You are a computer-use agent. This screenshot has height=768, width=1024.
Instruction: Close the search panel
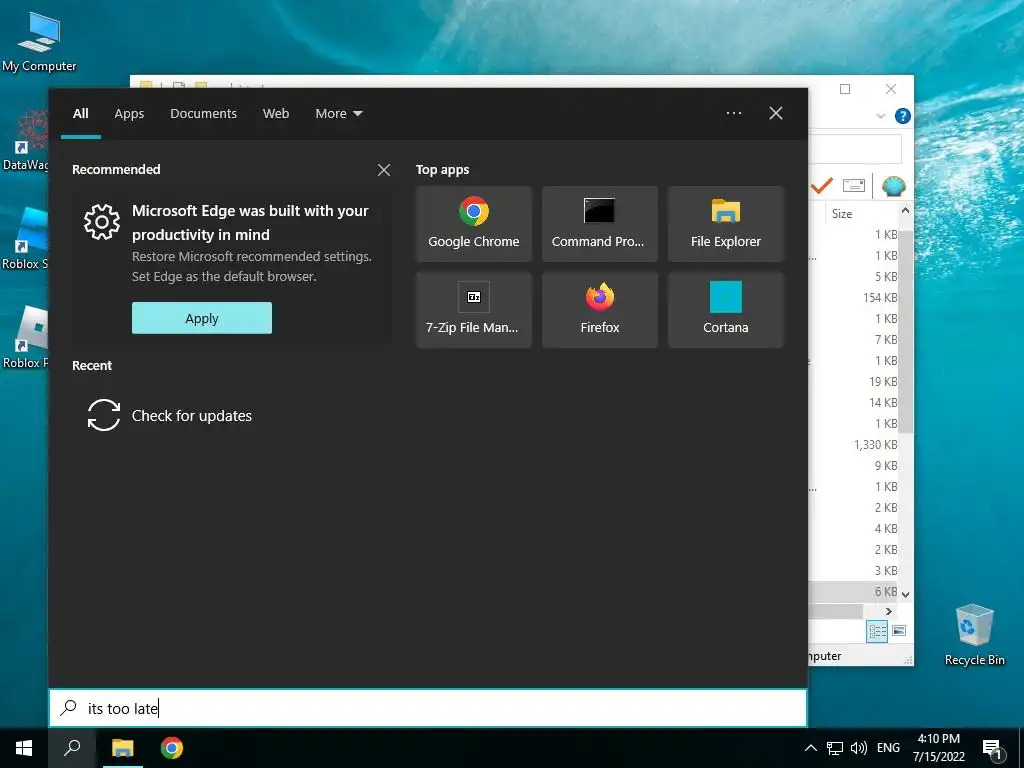pyautogui.click(x=776, y=113)
